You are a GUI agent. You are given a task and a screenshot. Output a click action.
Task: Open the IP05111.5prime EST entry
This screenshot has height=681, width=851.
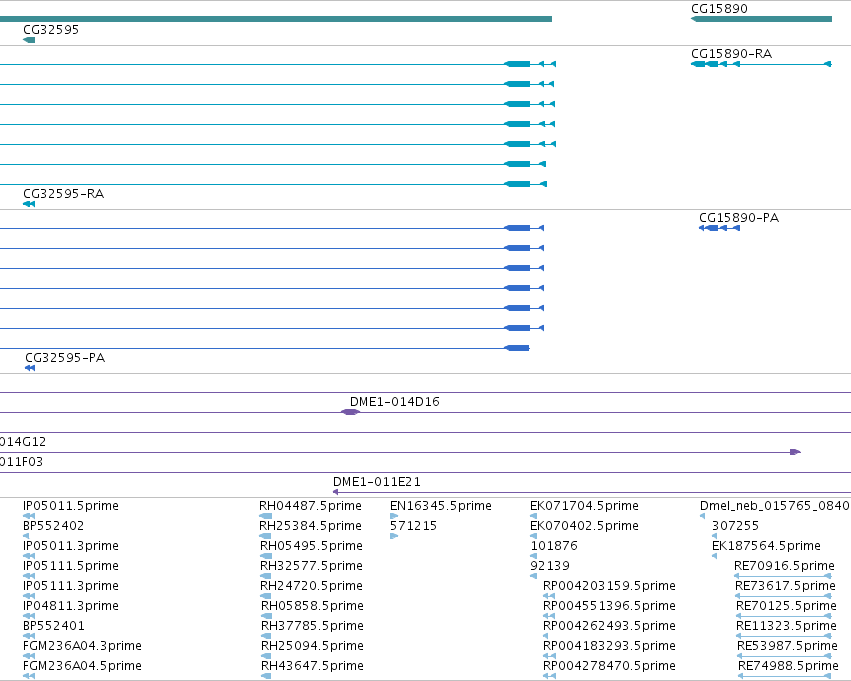[71, 566]
